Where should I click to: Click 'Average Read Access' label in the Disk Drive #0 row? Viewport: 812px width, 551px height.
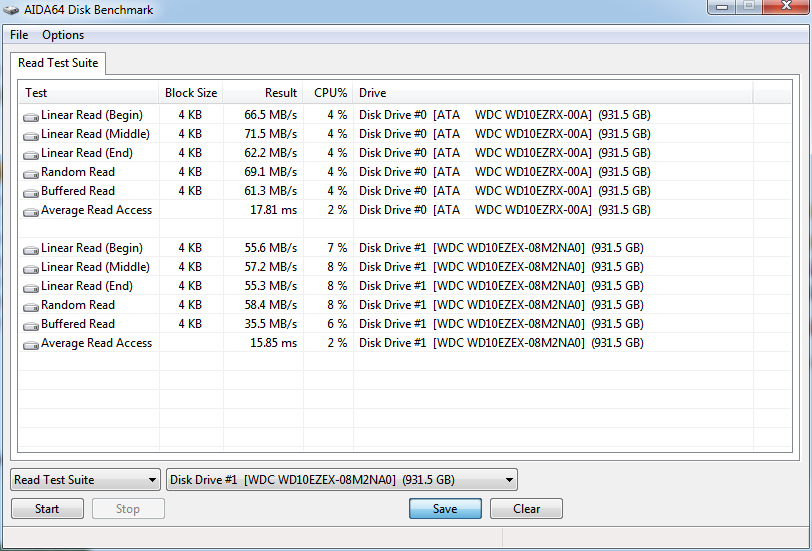(x=96, y=210)
